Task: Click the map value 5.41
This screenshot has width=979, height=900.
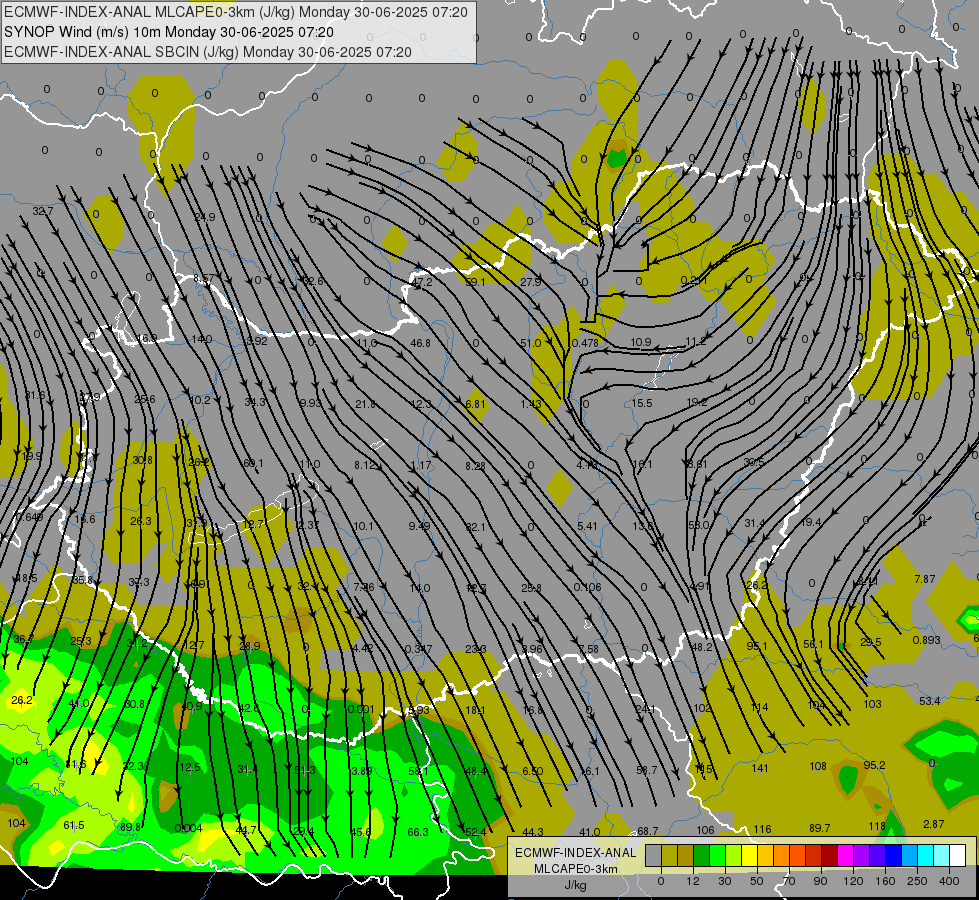Action: 587,526
